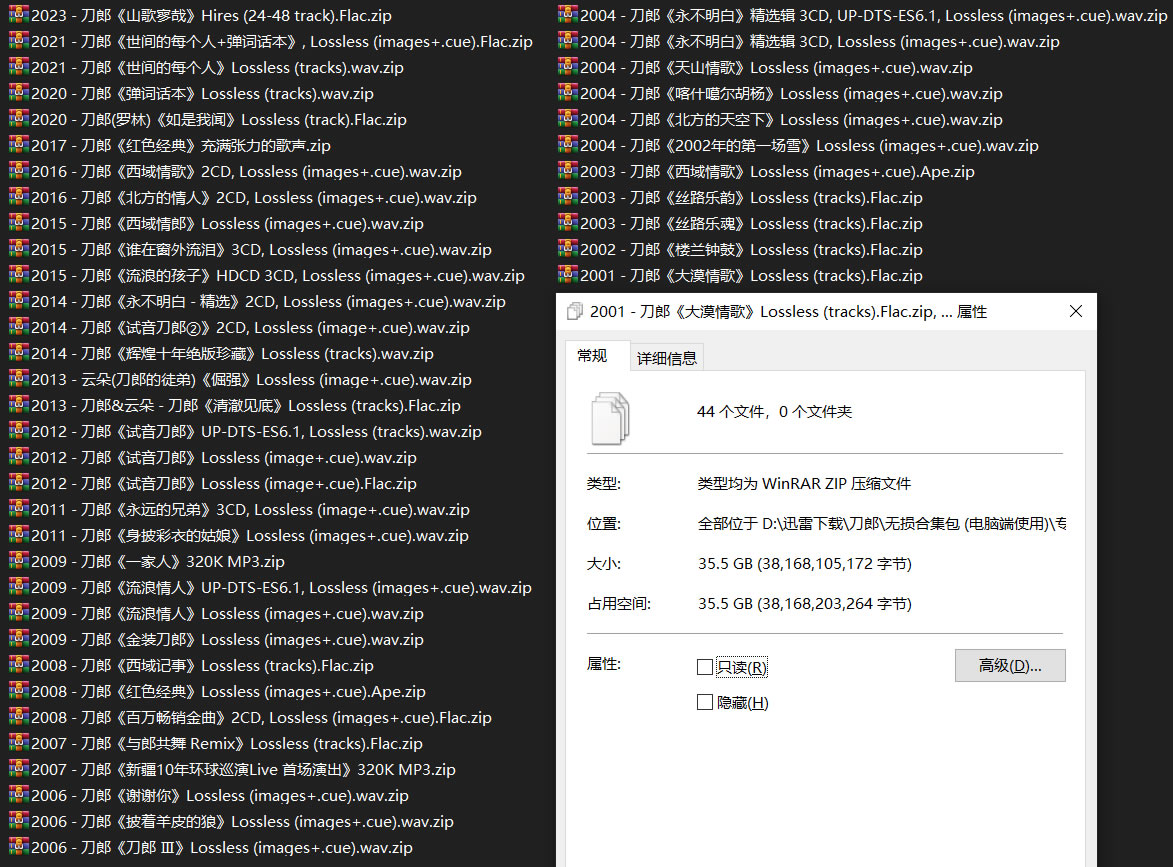Click zip icon of 2012 试音刀郎 UP-DTS-ES6.1
Viewport: 1173px width, 867px height.
(x=19, y=431)
